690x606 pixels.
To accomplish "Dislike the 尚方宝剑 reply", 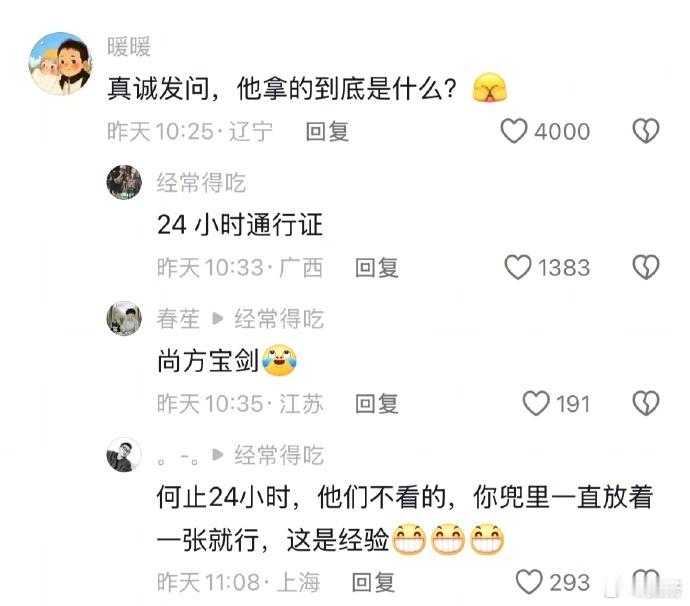I will click(x=646, y=403).
